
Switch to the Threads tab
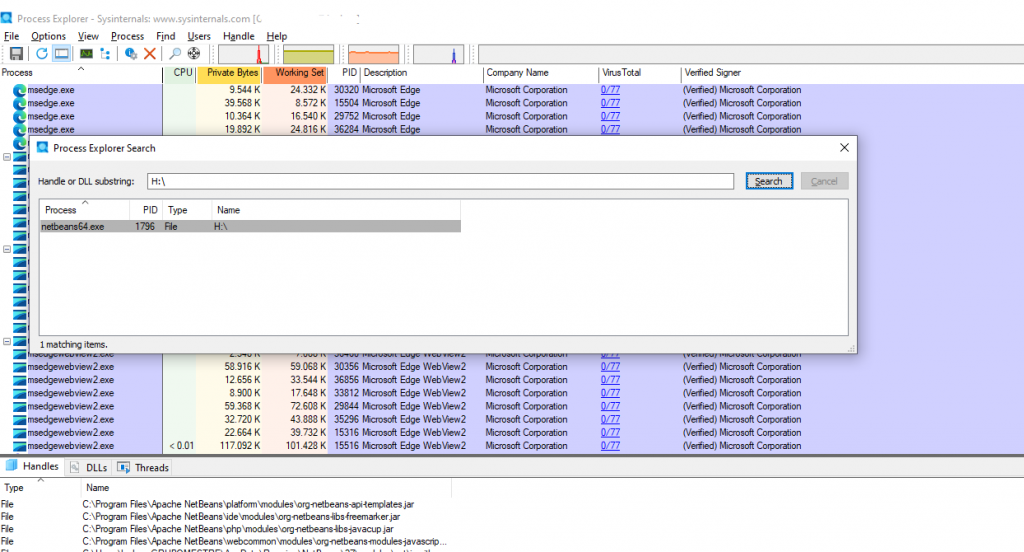144,467
